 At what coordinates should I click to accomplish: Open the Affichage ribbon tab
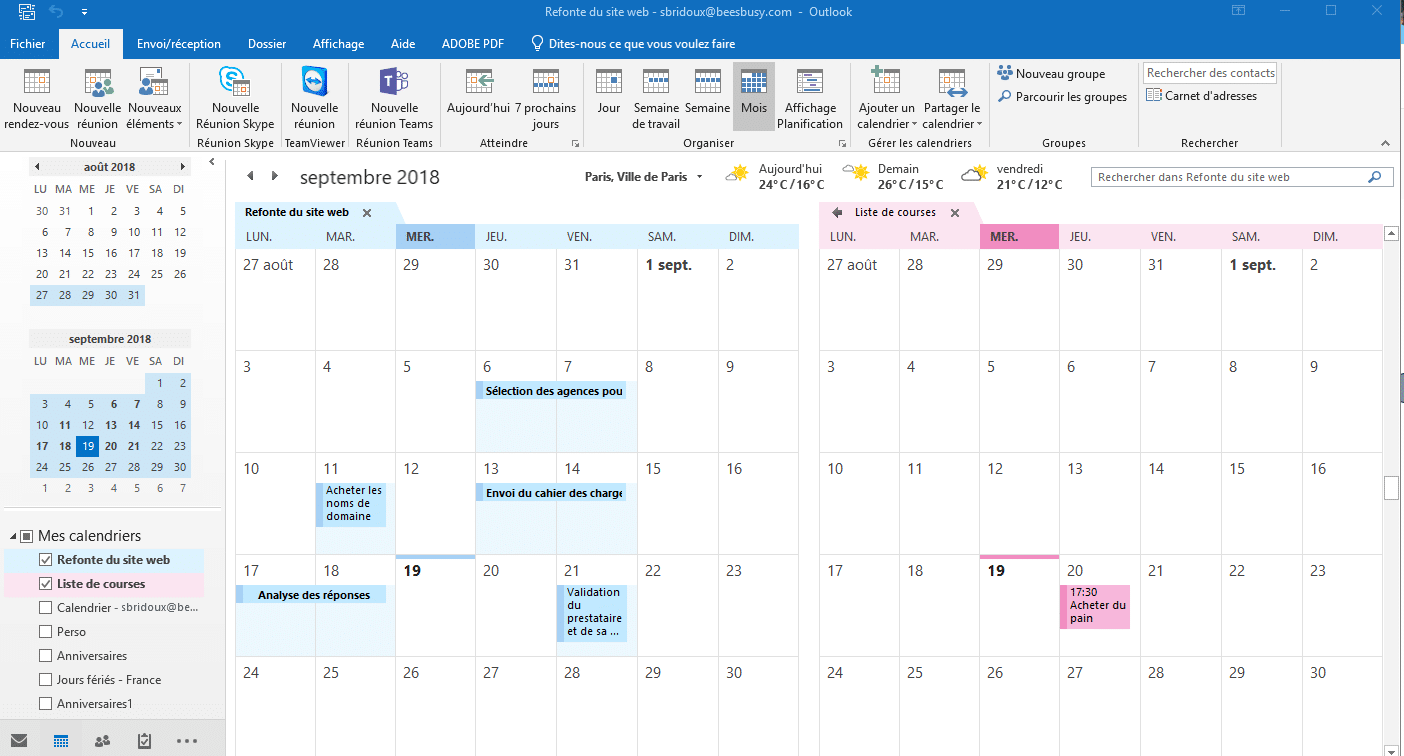[x=338, y=44]
